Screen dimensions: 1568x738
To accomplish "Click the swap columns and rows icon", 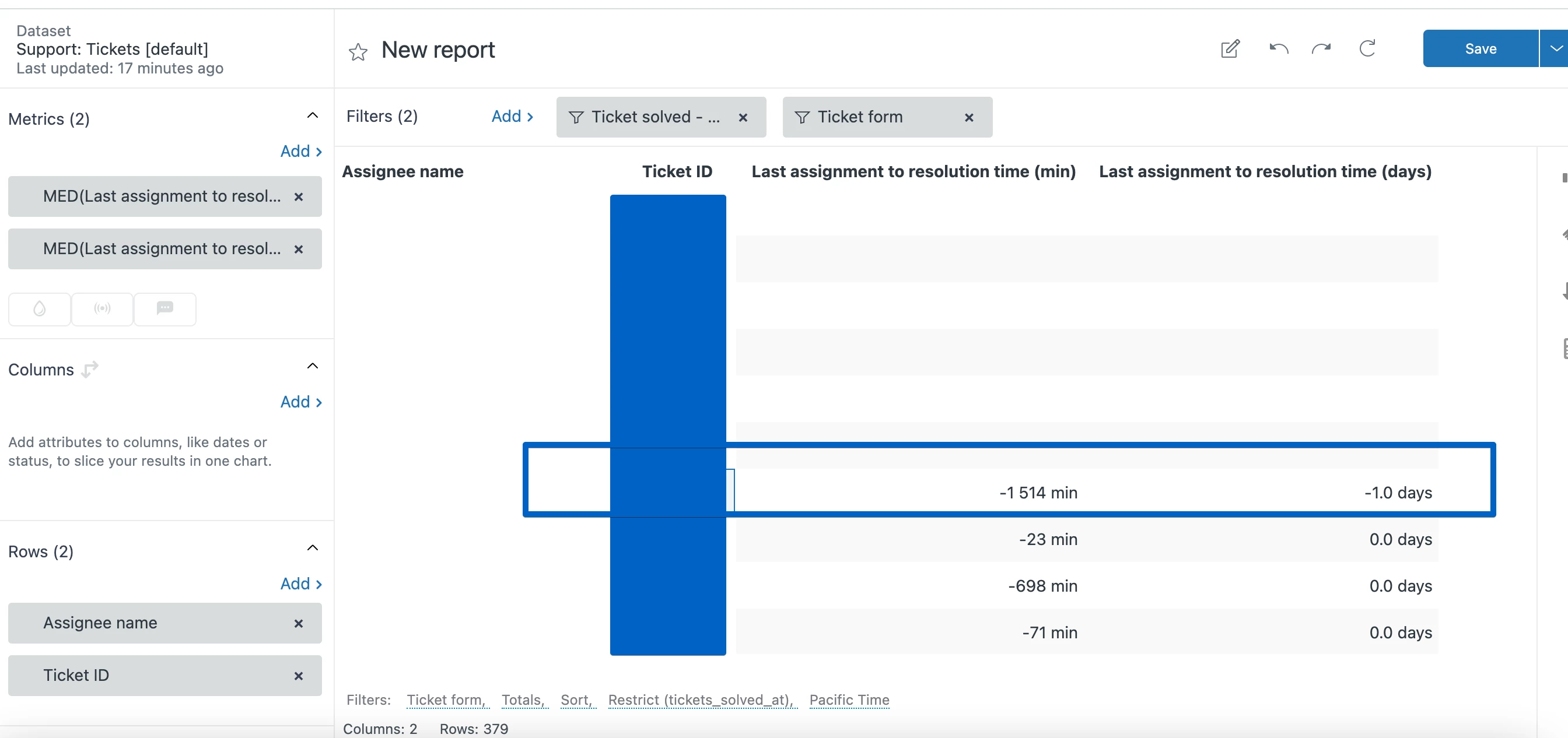I will (90, 368).
